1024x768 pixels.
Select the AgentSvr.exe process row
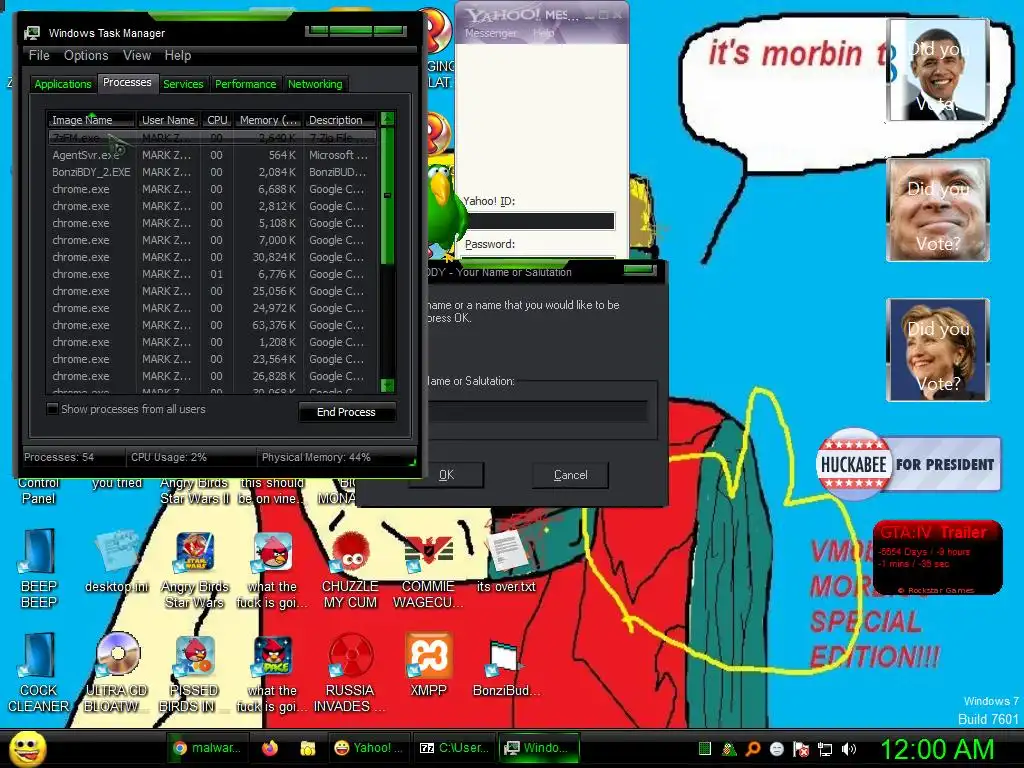pyautogui.click(x=212, y=155)
